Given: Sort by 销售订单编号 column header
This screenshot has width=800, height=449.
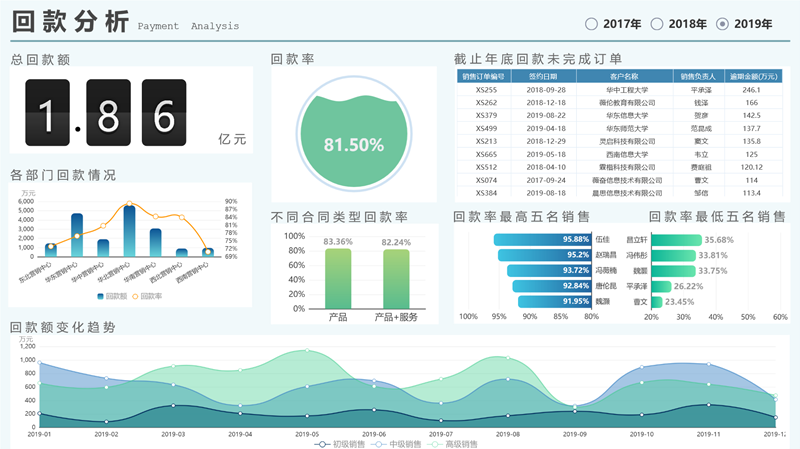Looking at the screenshot, I should (x=486, y=76).
